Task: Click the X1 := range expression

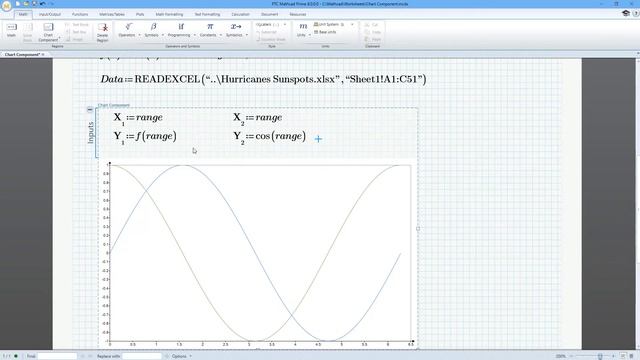Action: (138, 118)
